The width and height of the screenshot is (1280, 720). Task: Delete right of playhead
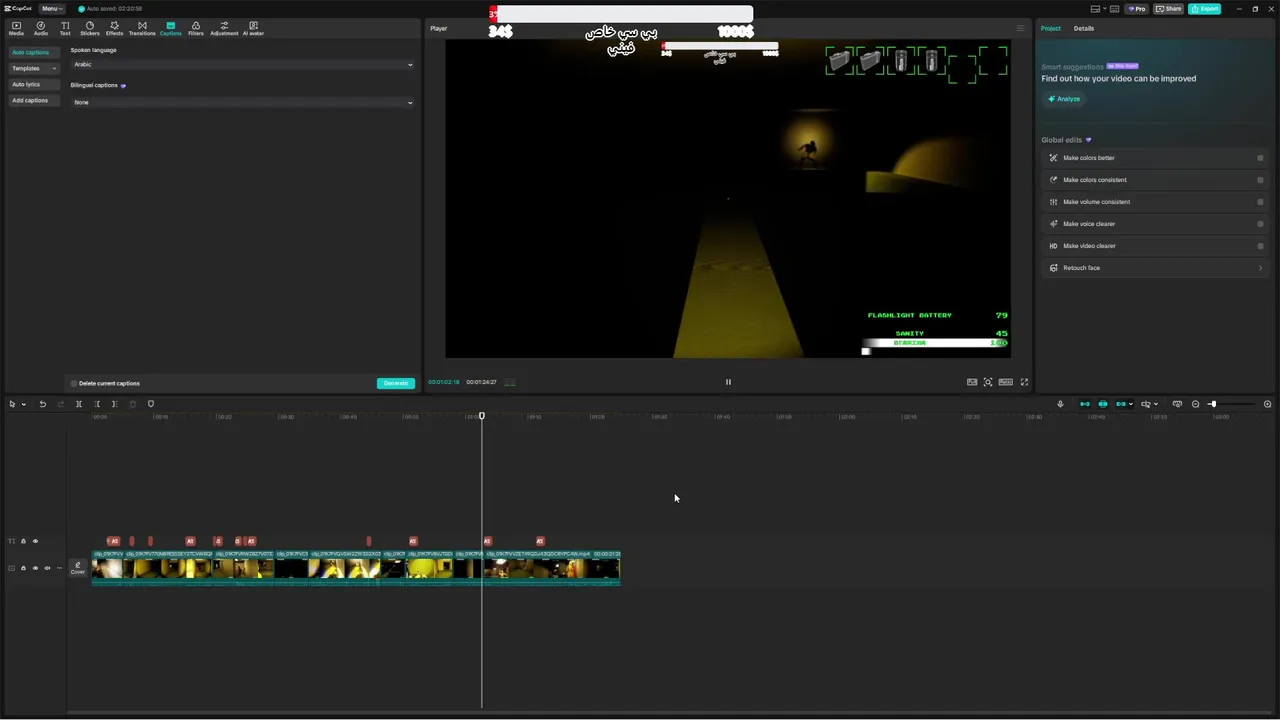pyautogui.click(x=115, y=404)
